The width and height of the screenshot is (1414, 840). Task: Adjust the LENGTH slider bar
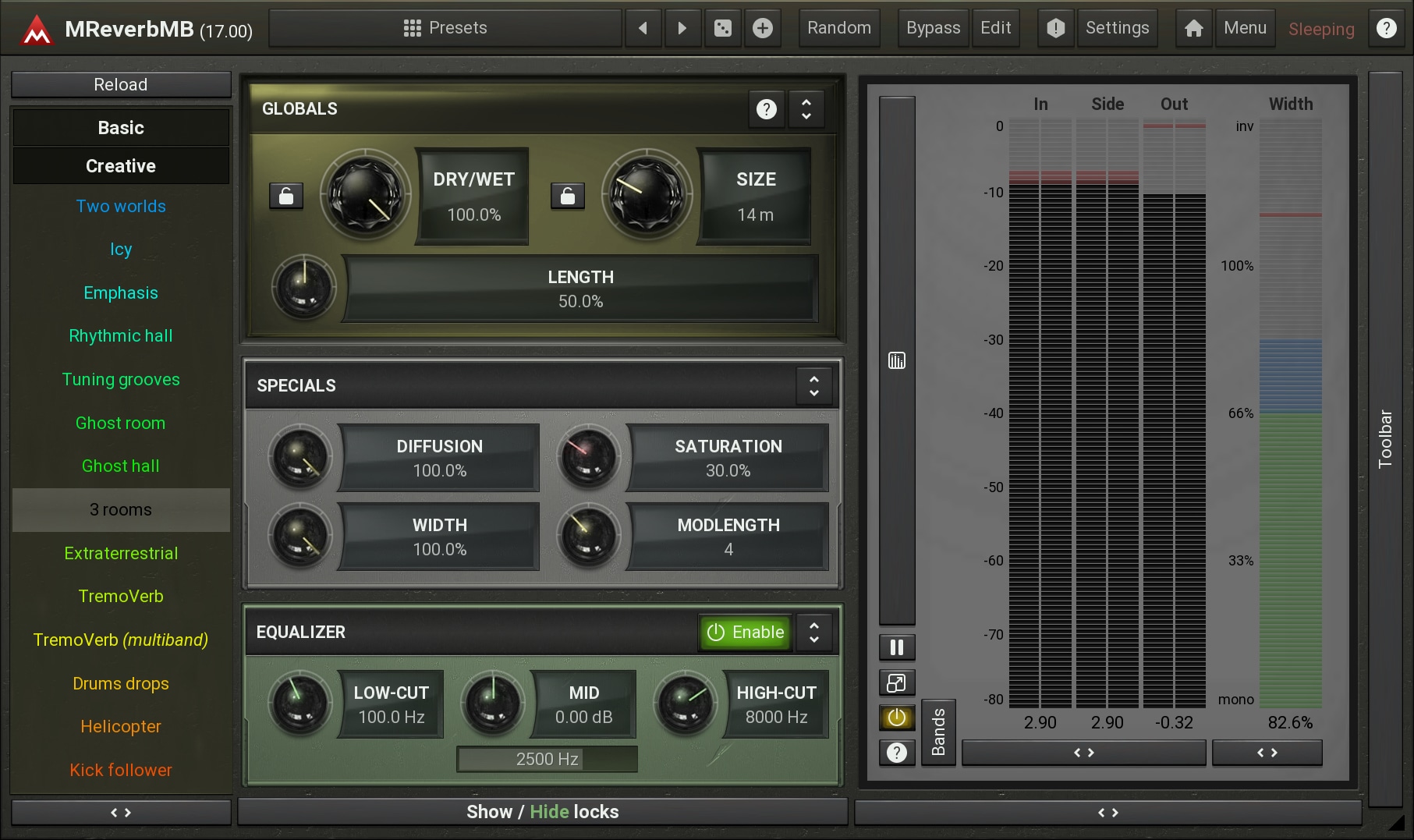pyautogui.click(x=580, y=289)
